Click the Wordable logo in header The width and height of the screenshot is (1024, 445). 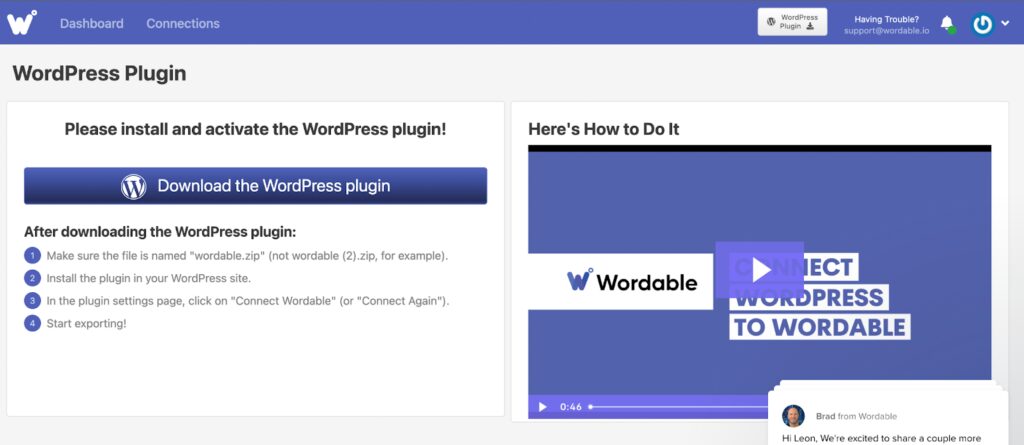click(x=22, y=23)
